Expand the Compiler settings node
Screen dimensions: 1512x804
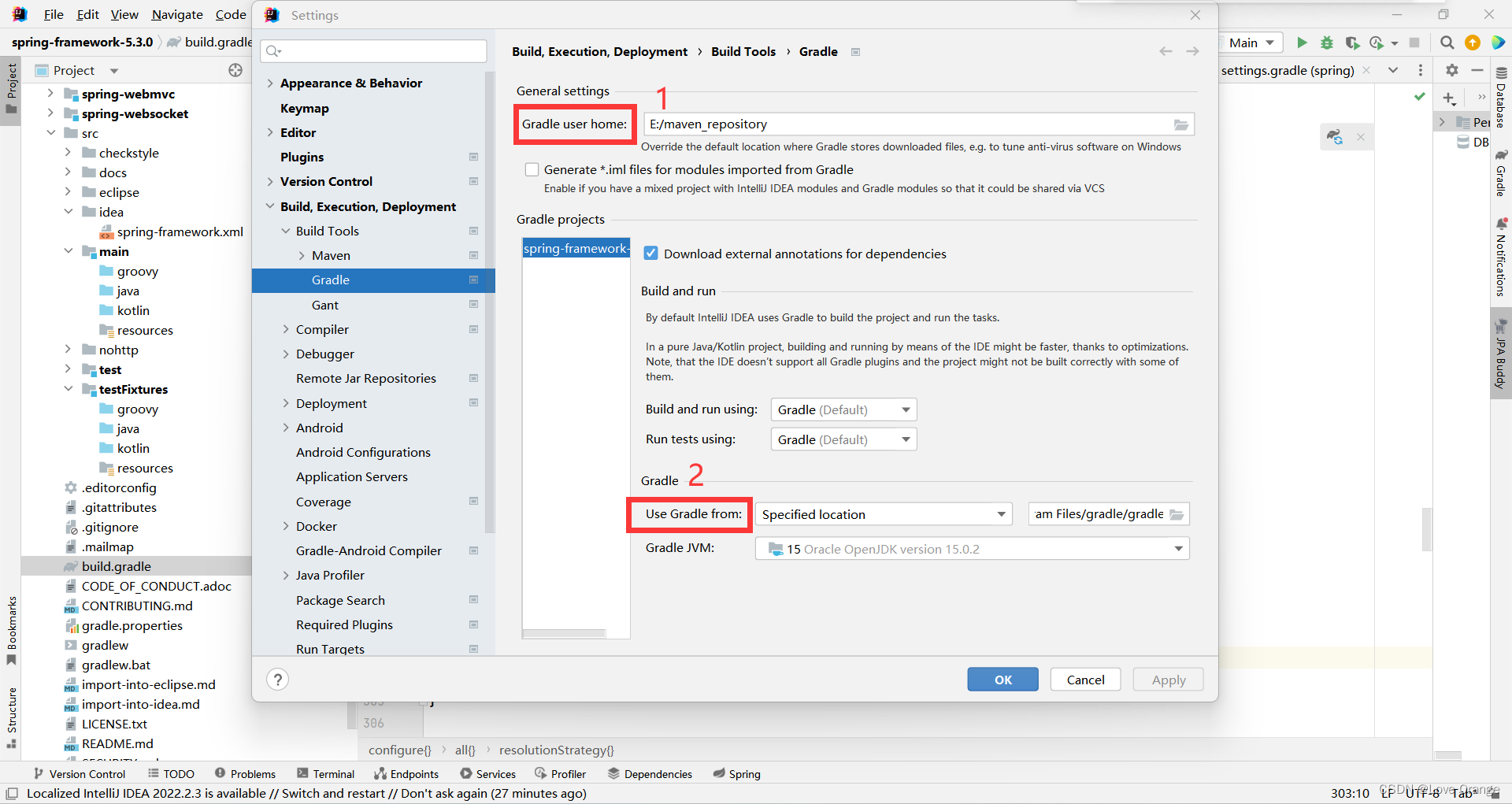pyautogui.click(x=286, y=329)
